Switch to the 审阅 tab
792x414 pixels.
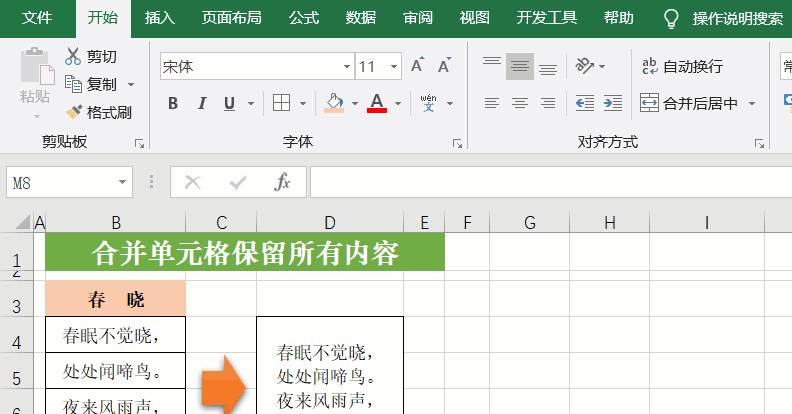[x=418, y=18]
